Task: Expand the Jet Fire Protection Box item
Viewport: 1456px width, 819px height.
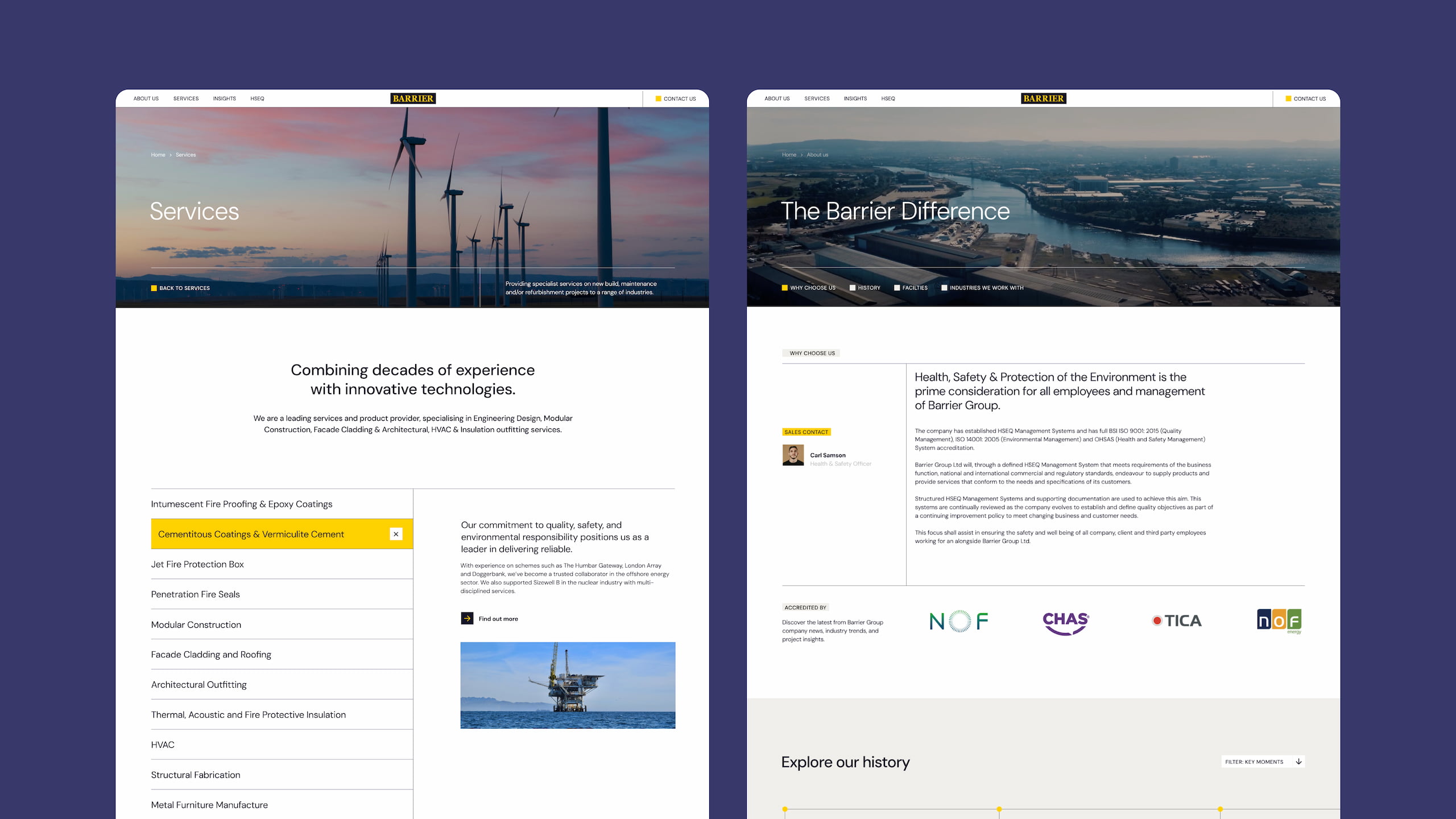Action: 197,564
